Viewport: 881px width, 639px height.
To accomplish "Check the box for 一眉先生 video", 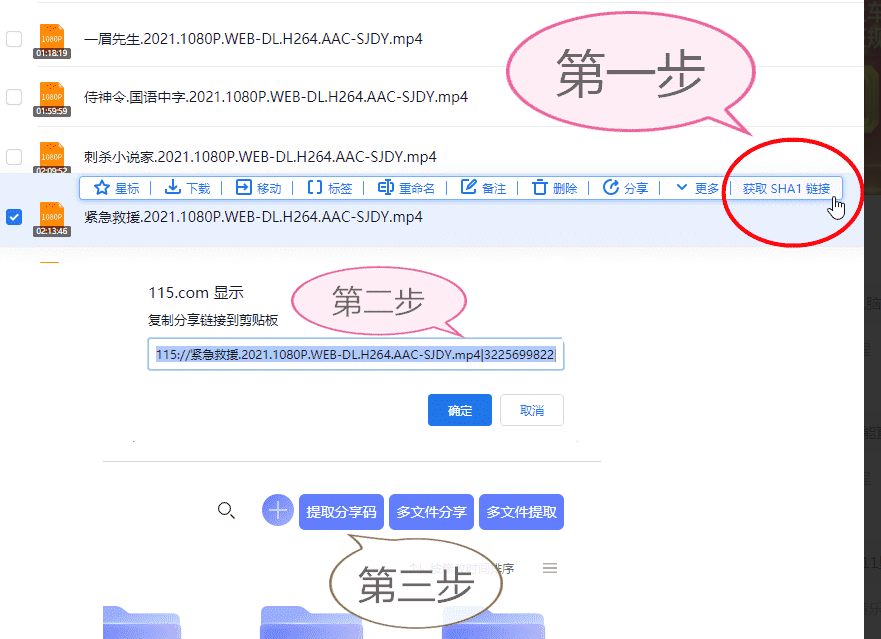I will (14, 39).
